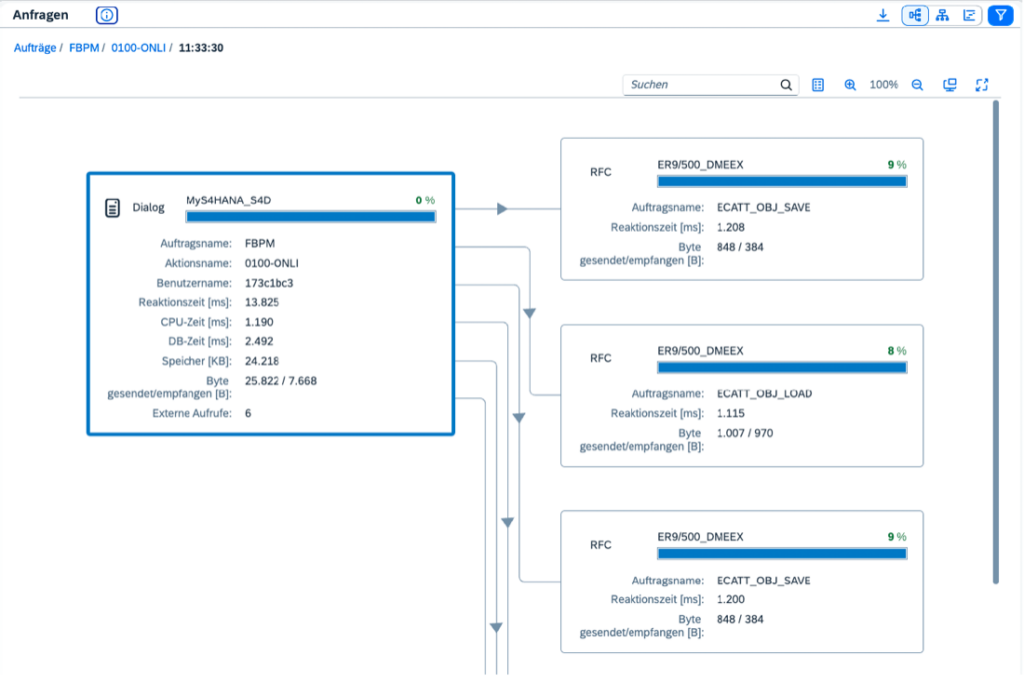The height and width of the screenshot is (682, 1024).
Task: Click the Anfragen heading
Action: pos(40,15)
